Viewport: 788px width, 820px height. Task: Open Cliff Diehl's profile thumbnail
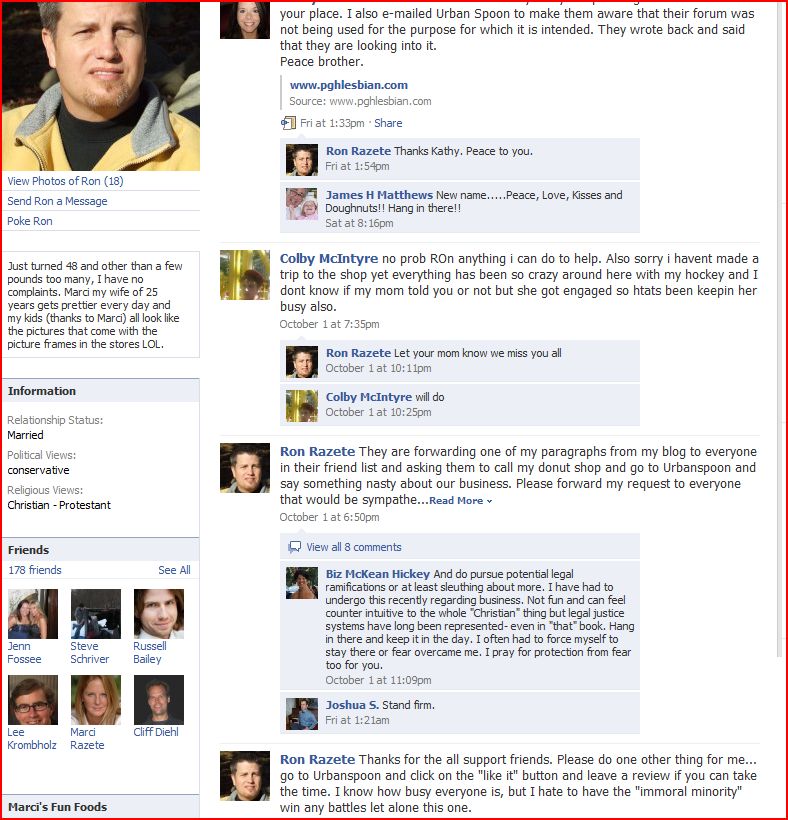point(159,700)
